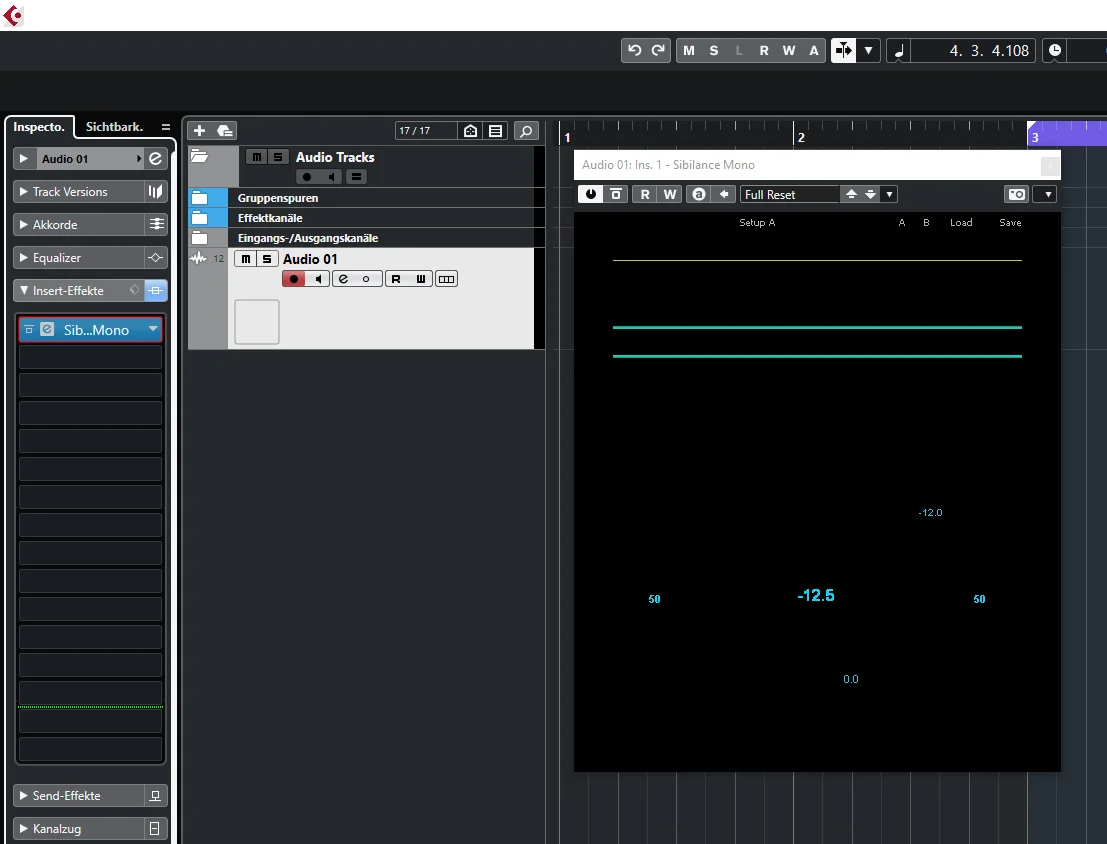1107x844 pixels.
Task: Open the Sib...Mono plugin editor 'e' icon
Action: click(47, 329)
